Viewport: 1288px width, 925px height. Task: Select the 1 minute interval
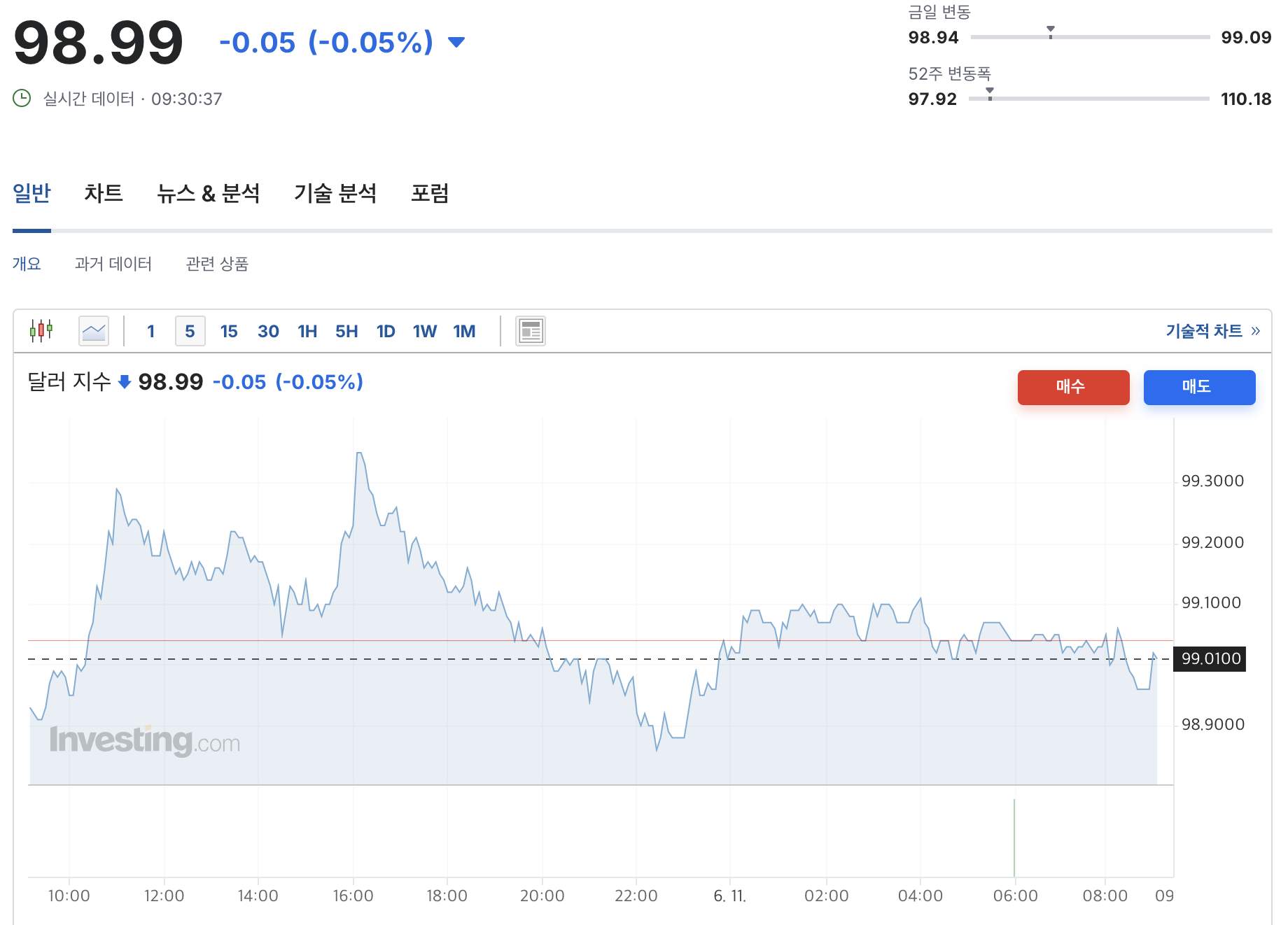click(x=150, y=331)
